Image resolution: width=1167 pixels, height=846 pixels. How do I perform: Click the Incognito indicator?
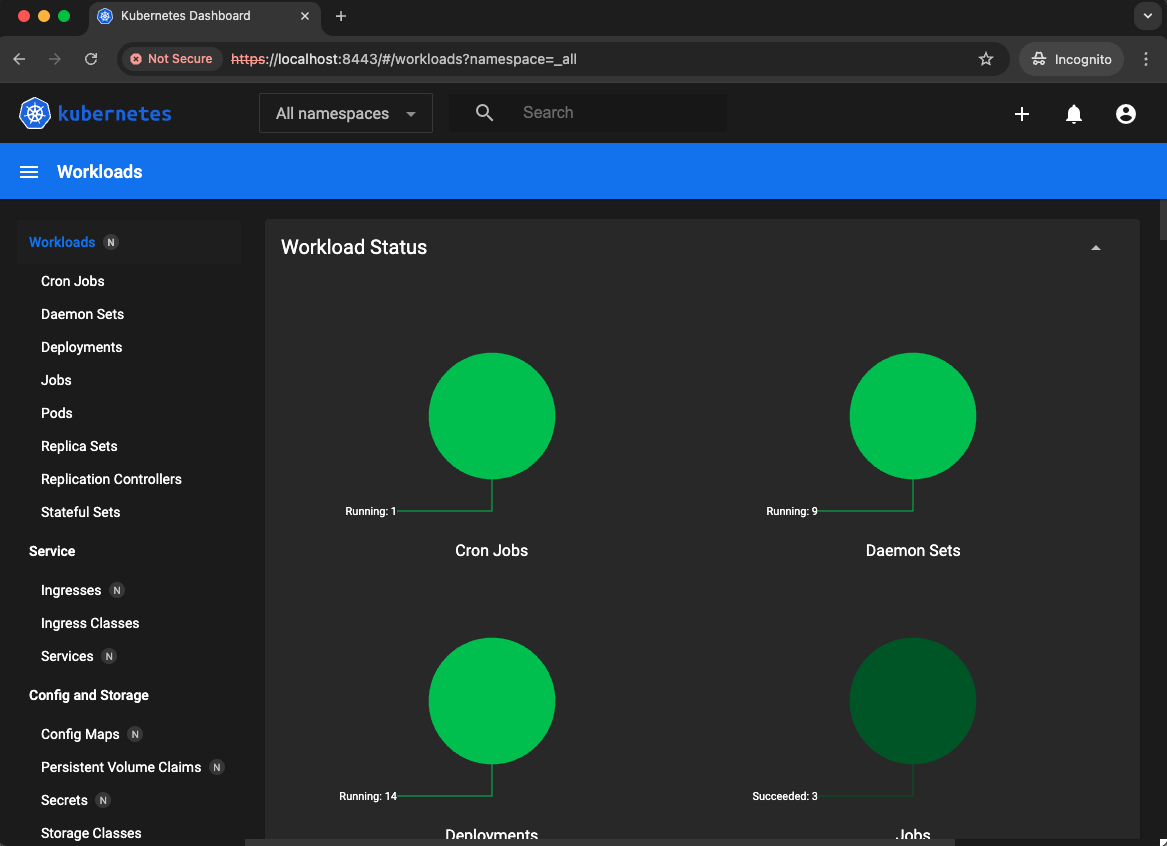point(1071,59)
